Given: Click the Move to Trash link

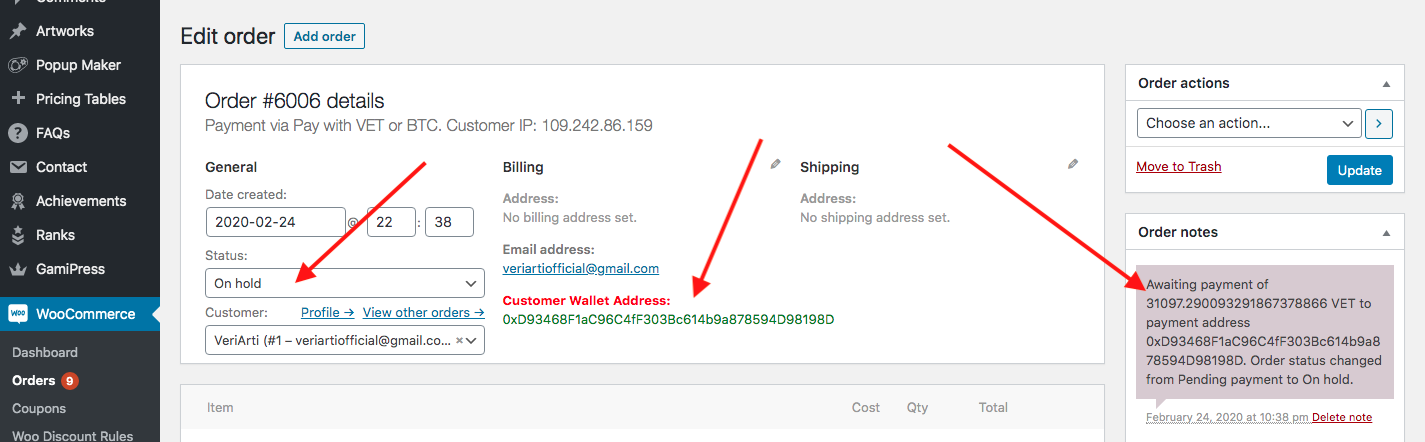Looking at the screenshot, I should coord(1179,167).
